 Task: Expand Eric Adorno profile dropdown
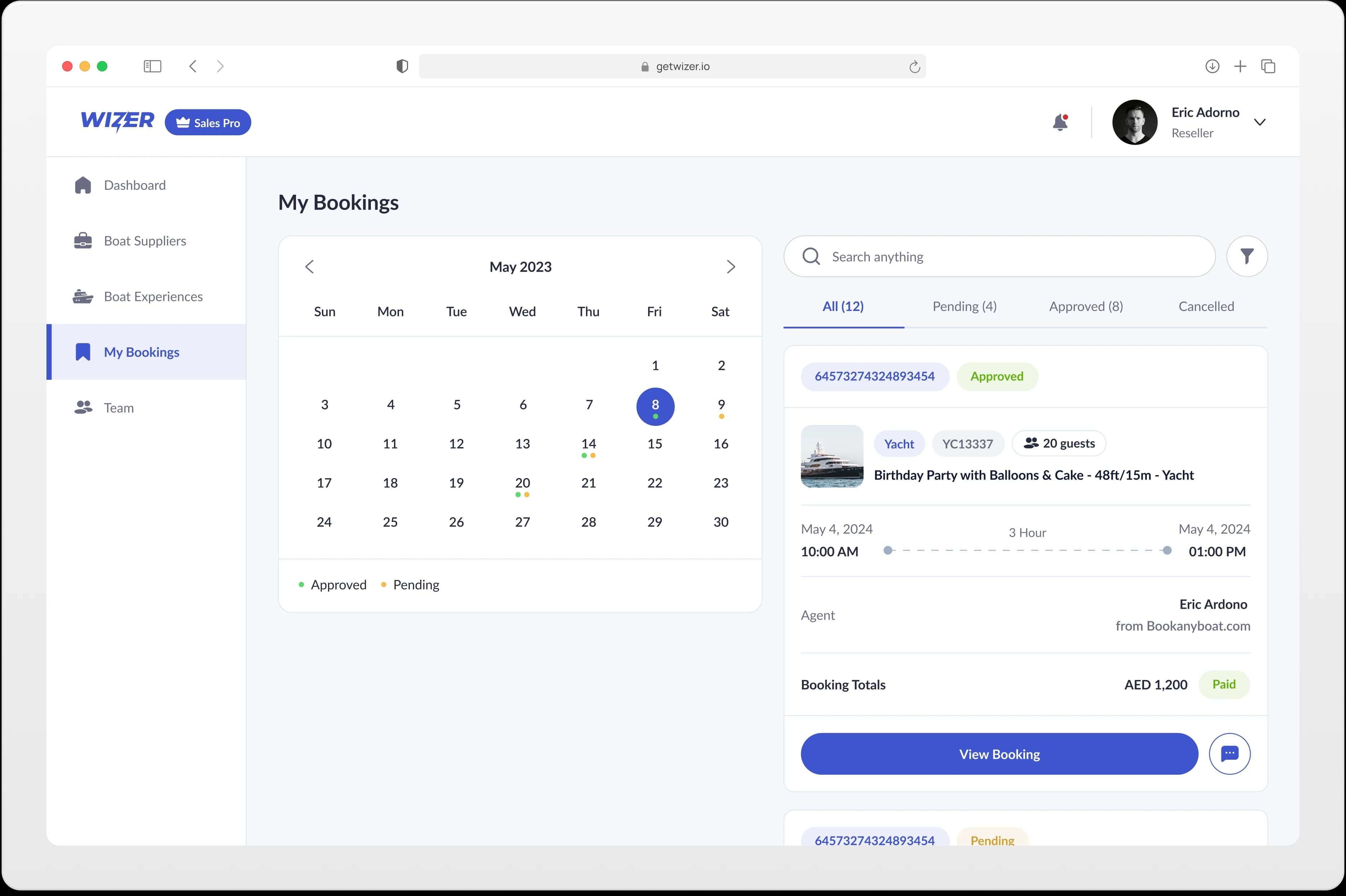(1260, 122)
